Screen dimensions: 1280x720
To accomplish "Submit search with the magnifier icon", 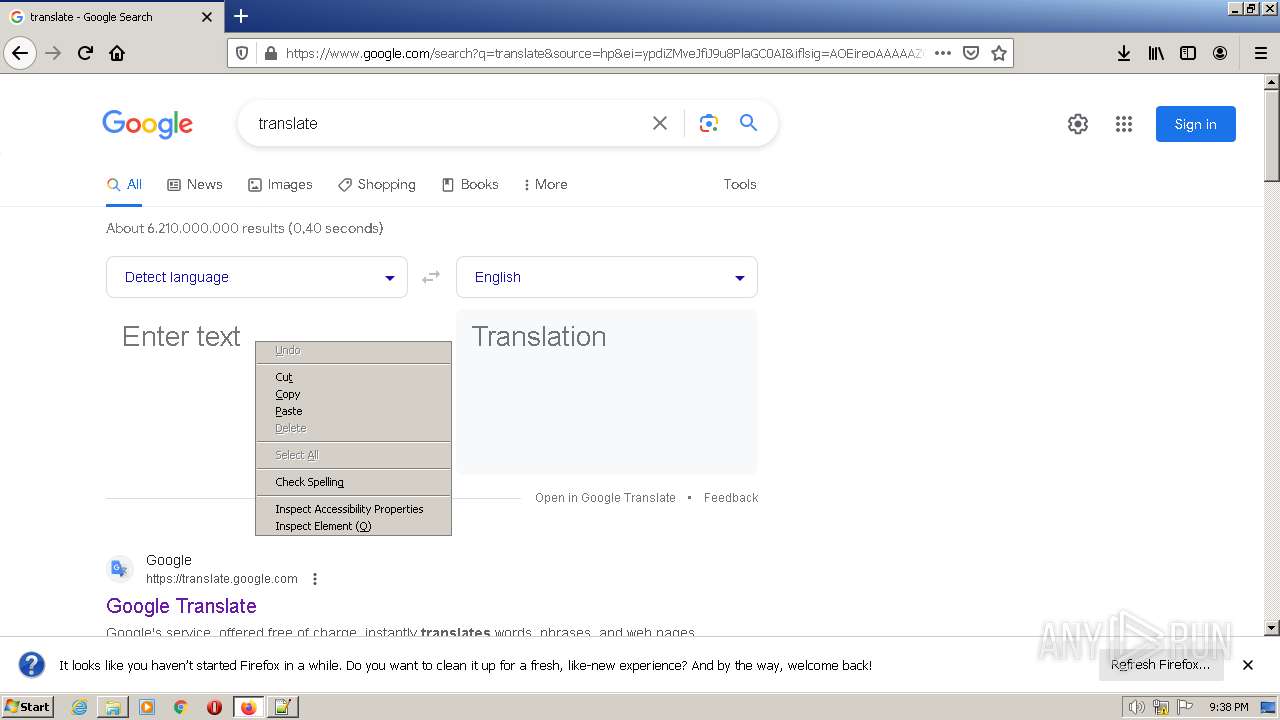I will 748,123.
